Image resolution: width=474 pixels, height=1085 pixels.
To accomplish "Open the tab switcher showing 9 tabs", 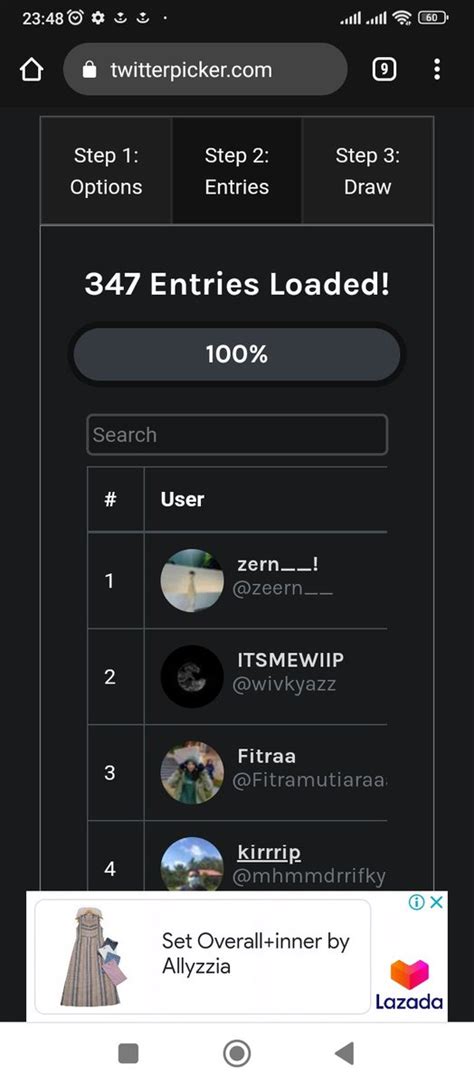I will (384, 69).
